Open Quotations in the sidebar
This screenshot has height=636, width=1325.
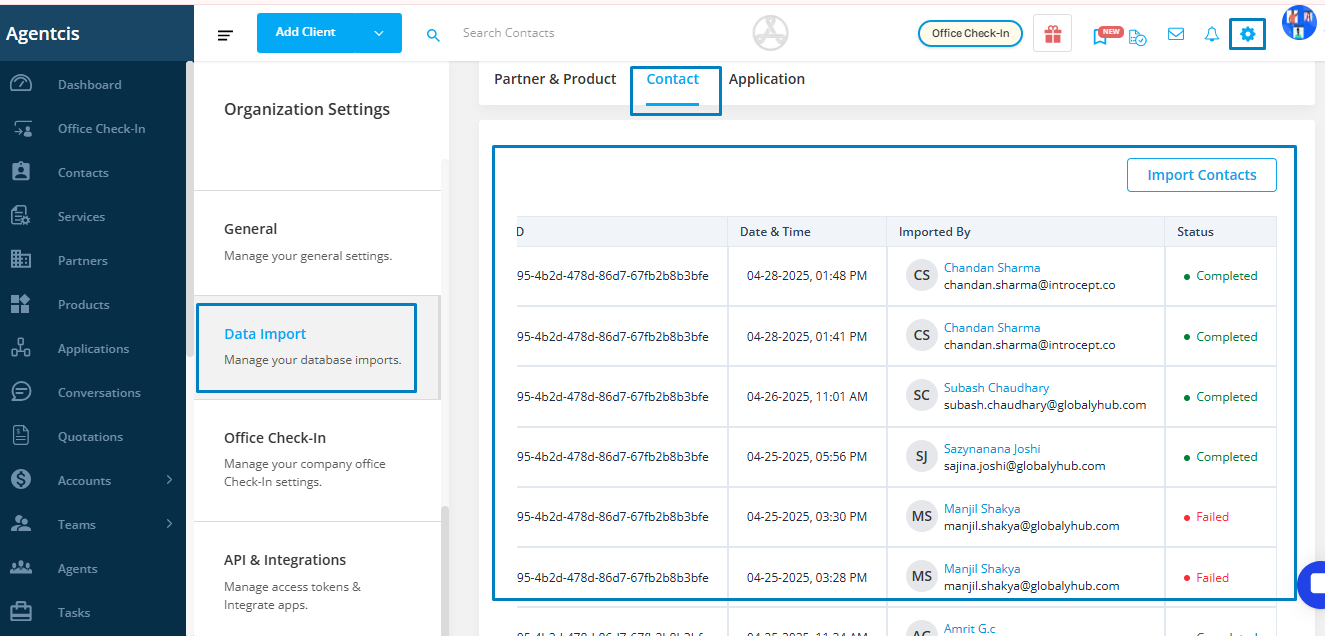(x=90, y=437)
